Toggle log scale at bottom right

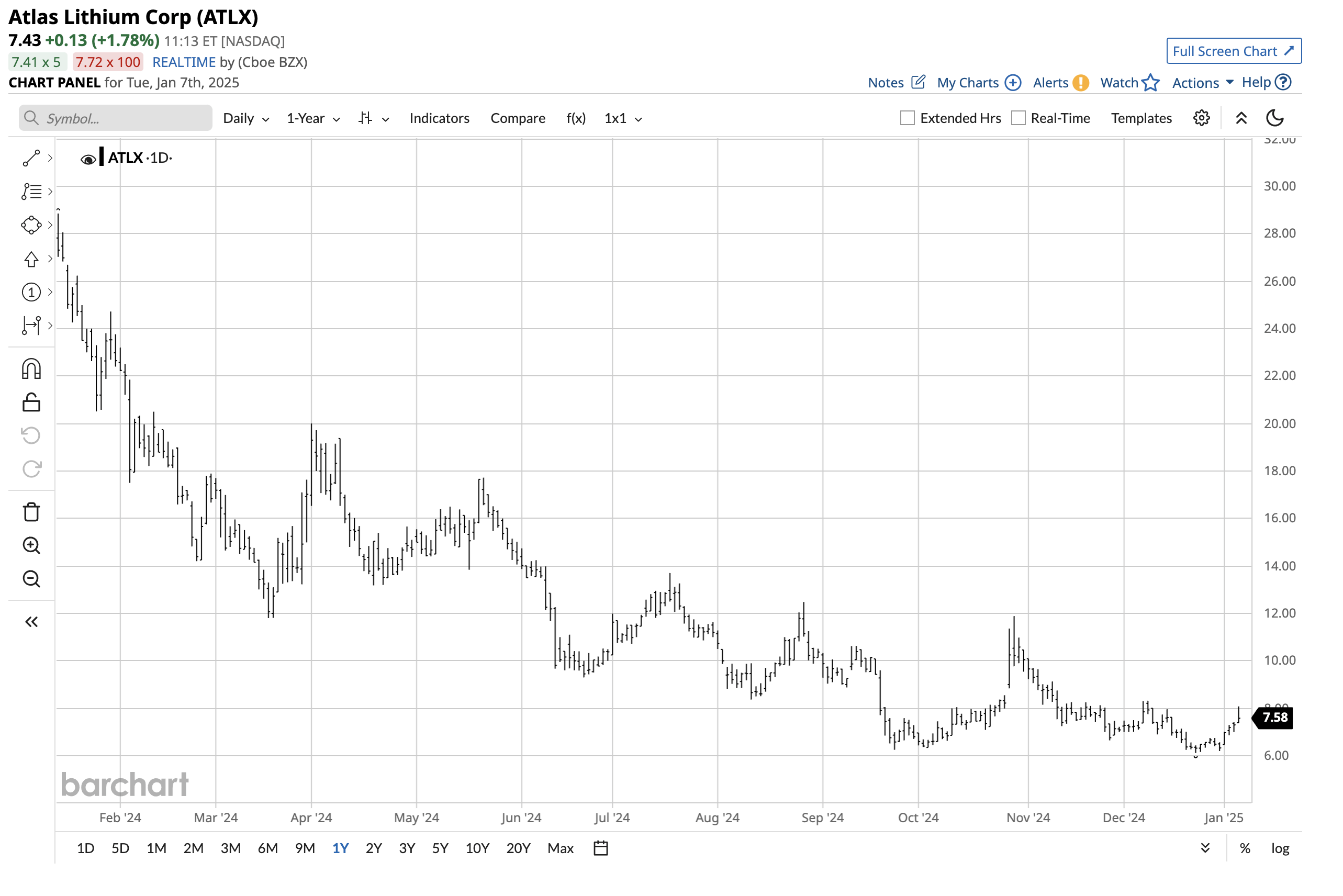(1280, 848)
